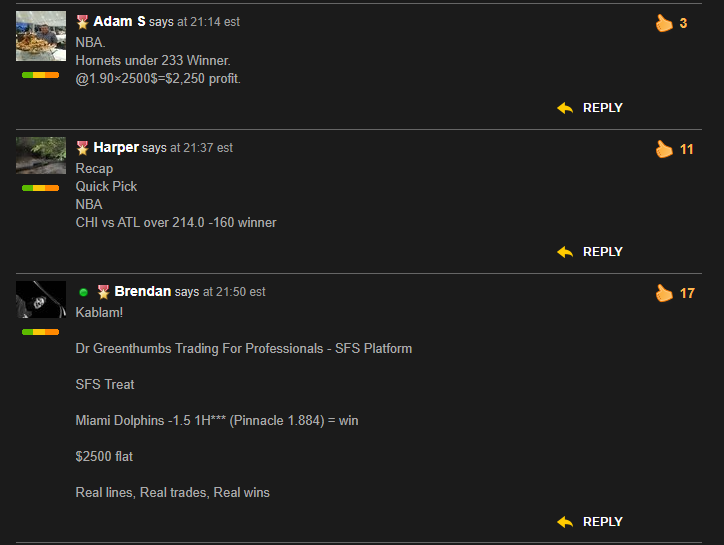The image size is (724, 545).
Task: Open Harper's avatar picture
Action: (x=41, y=156)
